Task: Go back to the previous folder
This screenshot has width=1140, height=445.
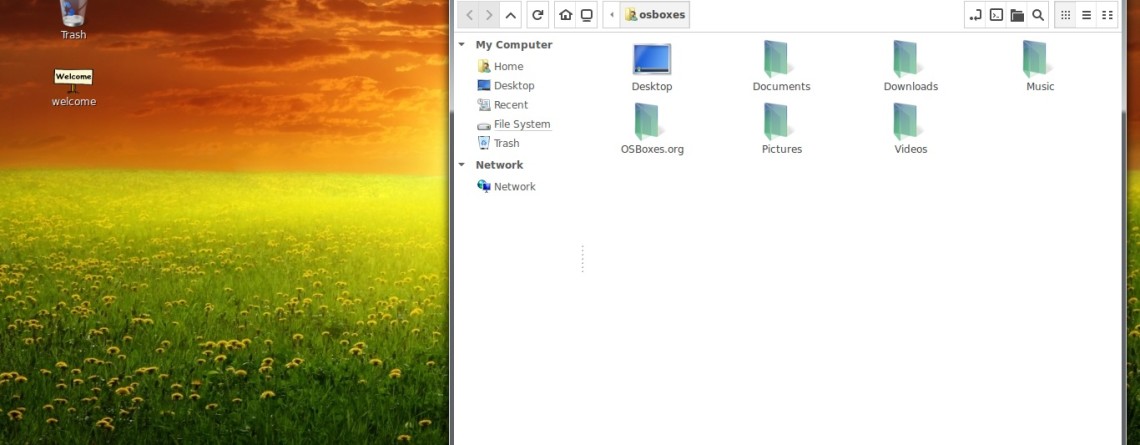Action: tap(469, 15)
